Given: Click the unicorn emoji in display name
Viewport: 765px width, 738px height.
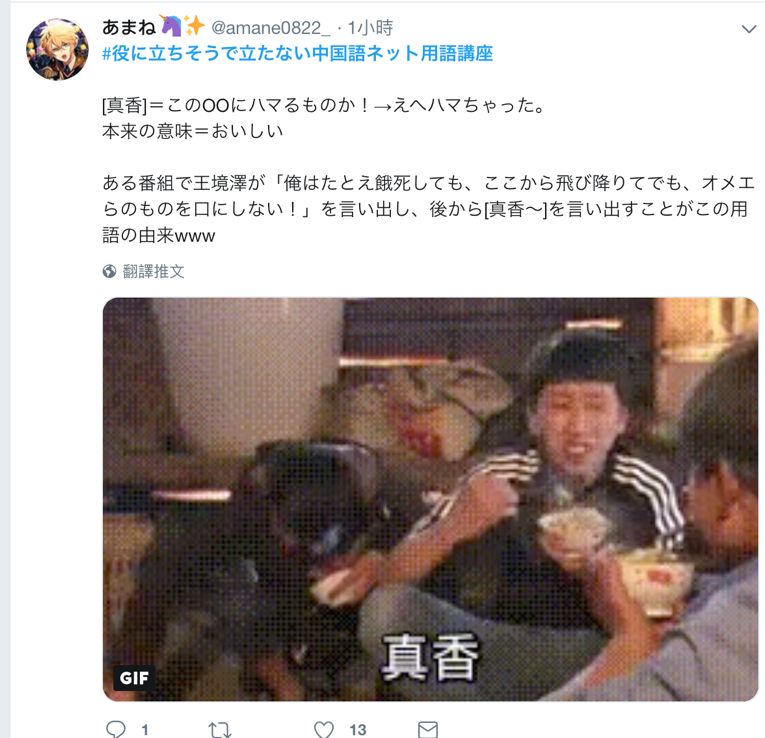Looking at the screenshot, I should [171, 25].
